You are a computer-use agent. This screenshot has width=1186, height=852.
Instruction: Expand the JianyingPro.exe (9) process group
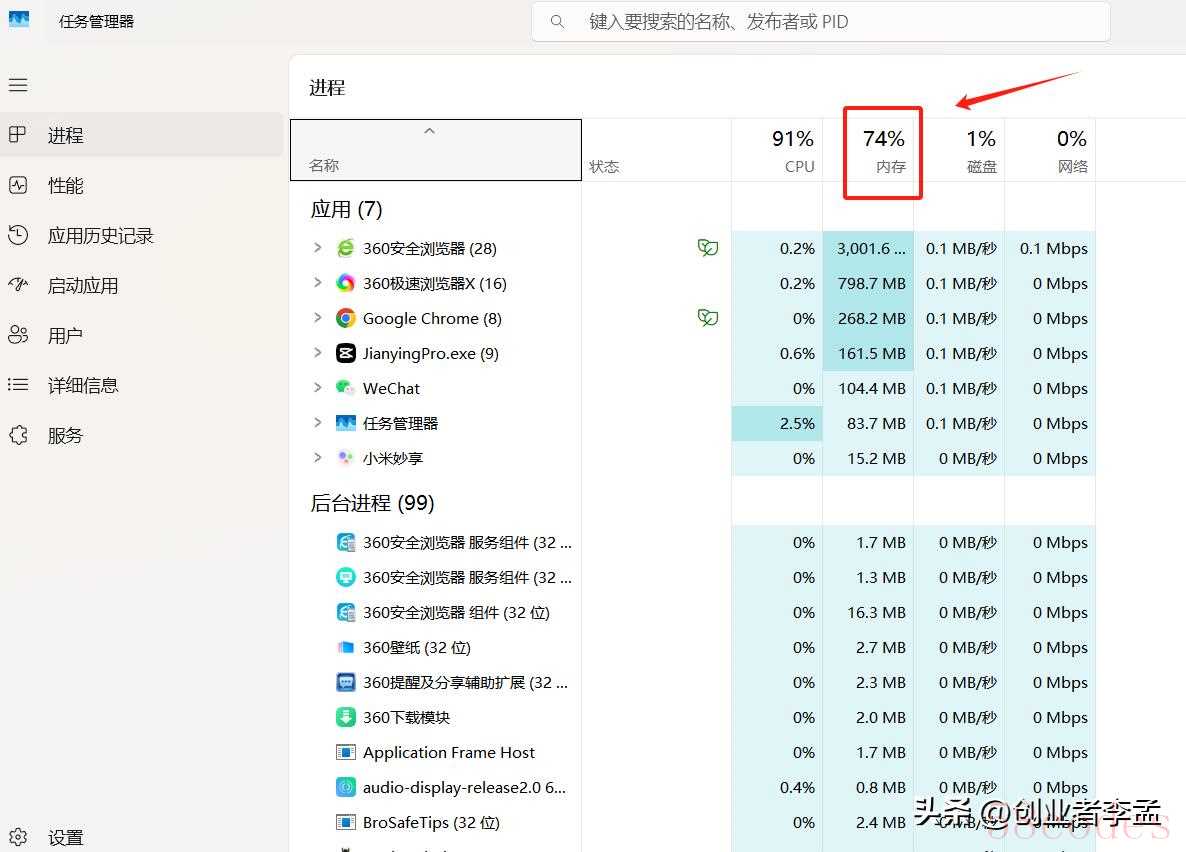pyautogui.click(x=318, y=353)
